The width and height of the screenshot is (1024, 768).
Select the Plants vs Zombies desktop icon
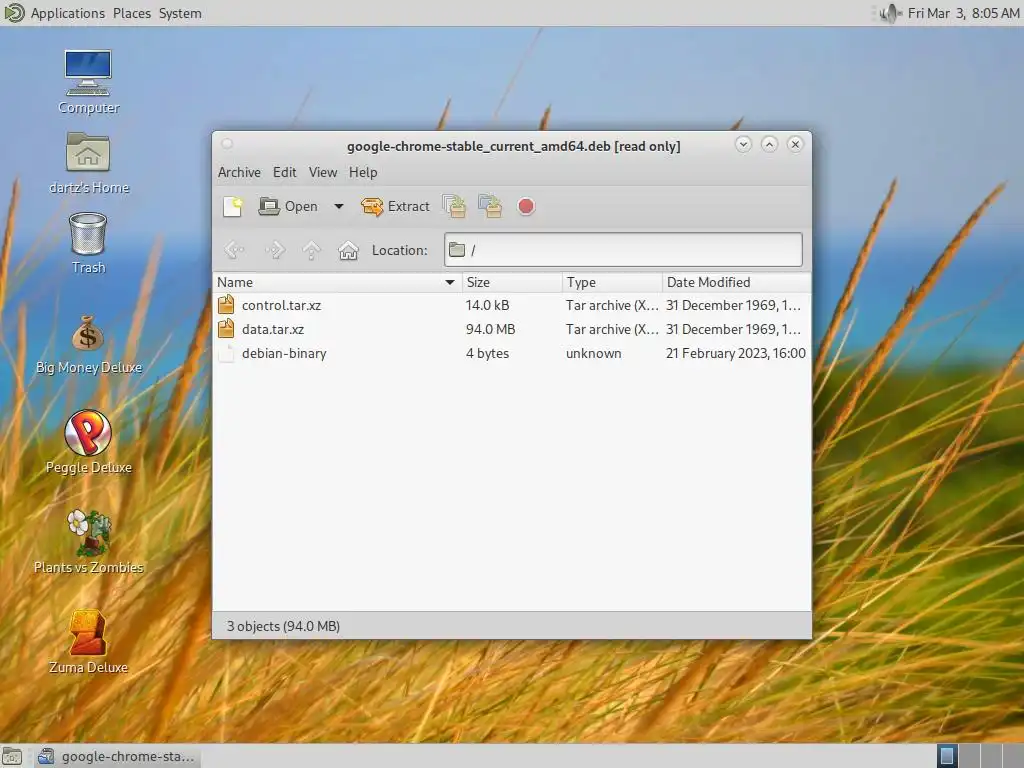(88, 542)
